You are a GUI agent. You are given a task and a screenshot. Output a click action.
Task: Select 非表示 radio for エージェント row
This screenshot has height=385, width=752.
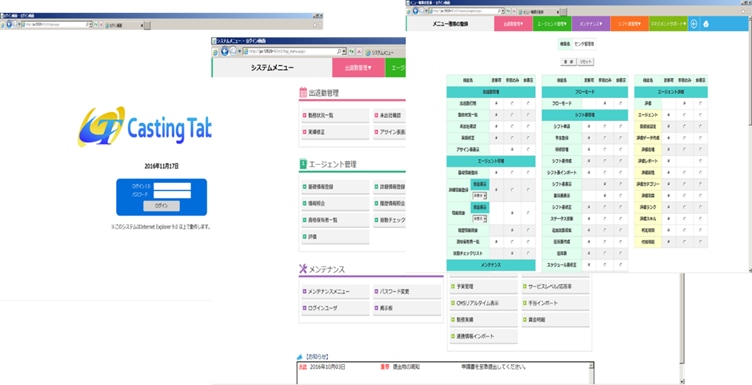tap(700, 115)
